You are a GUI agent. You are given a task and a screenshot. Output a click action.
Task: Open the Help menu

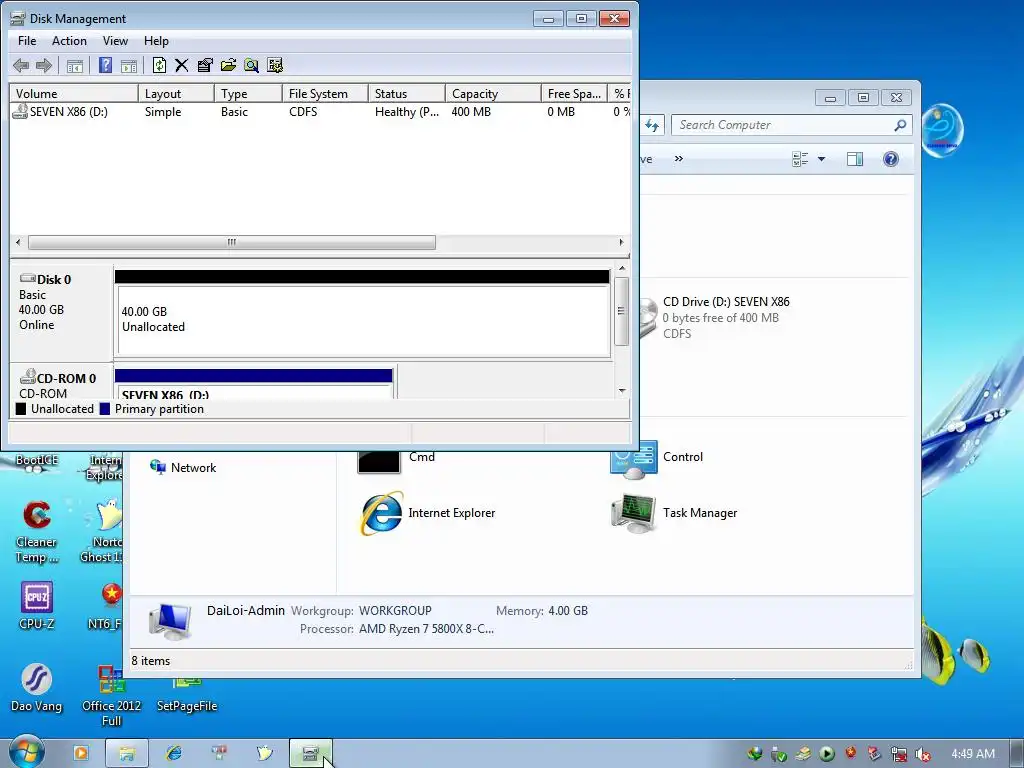click(156, 40)
